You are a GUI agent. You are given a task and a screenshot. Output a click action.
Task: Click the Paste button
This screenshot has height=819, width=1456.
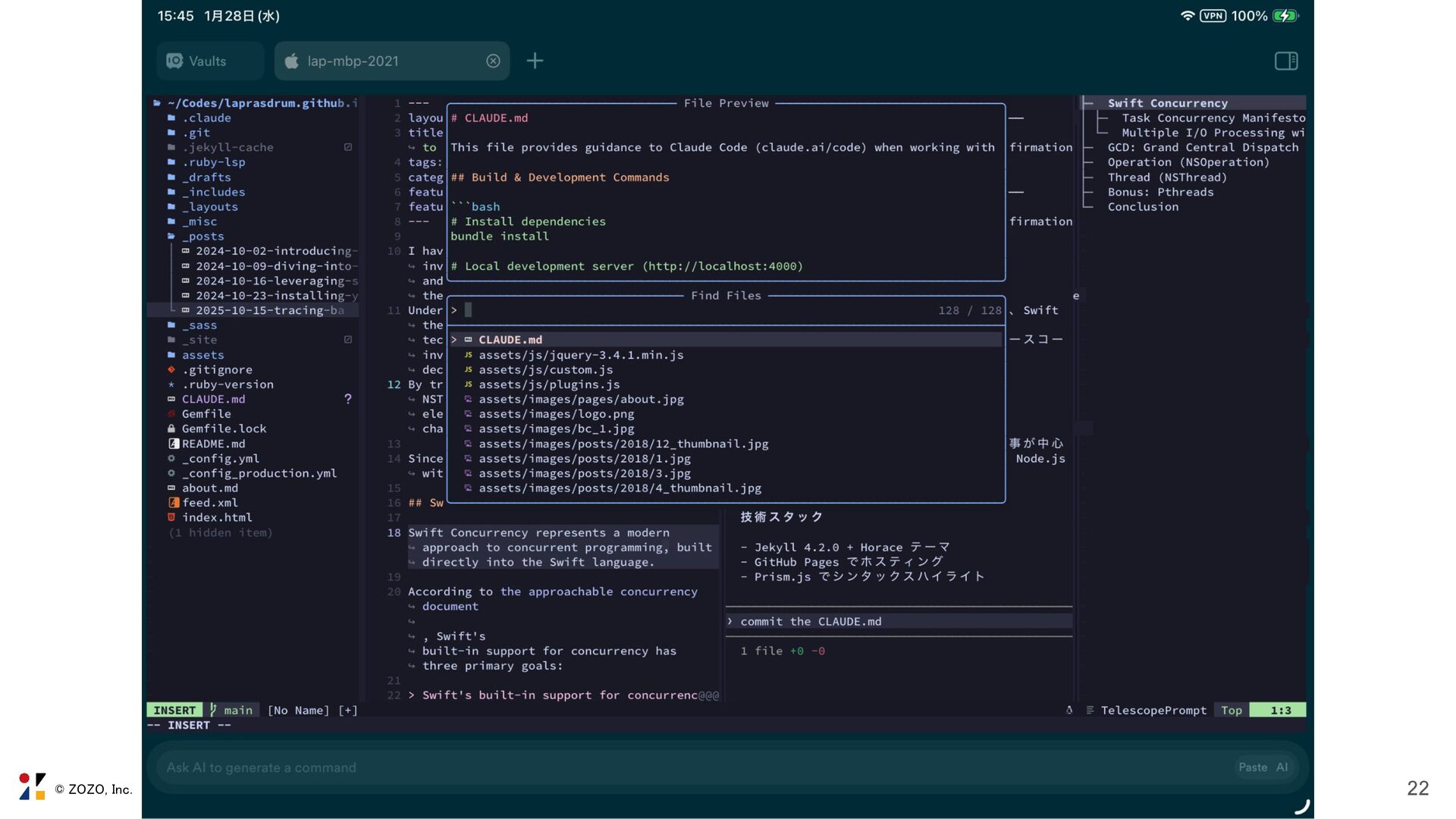[1253, 767]
